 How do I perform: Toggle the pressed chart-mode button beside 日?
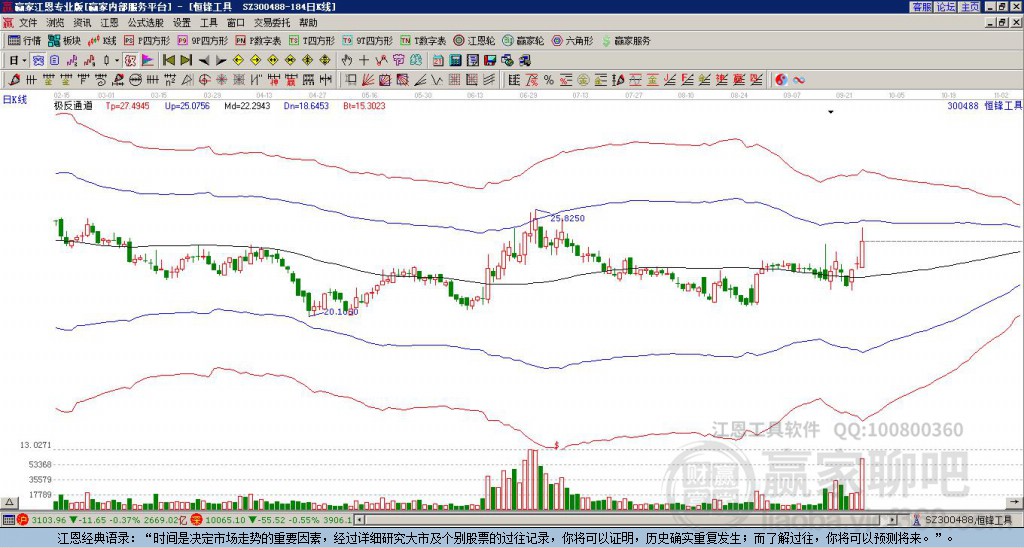pyautogui.click(x=39, y=61)
